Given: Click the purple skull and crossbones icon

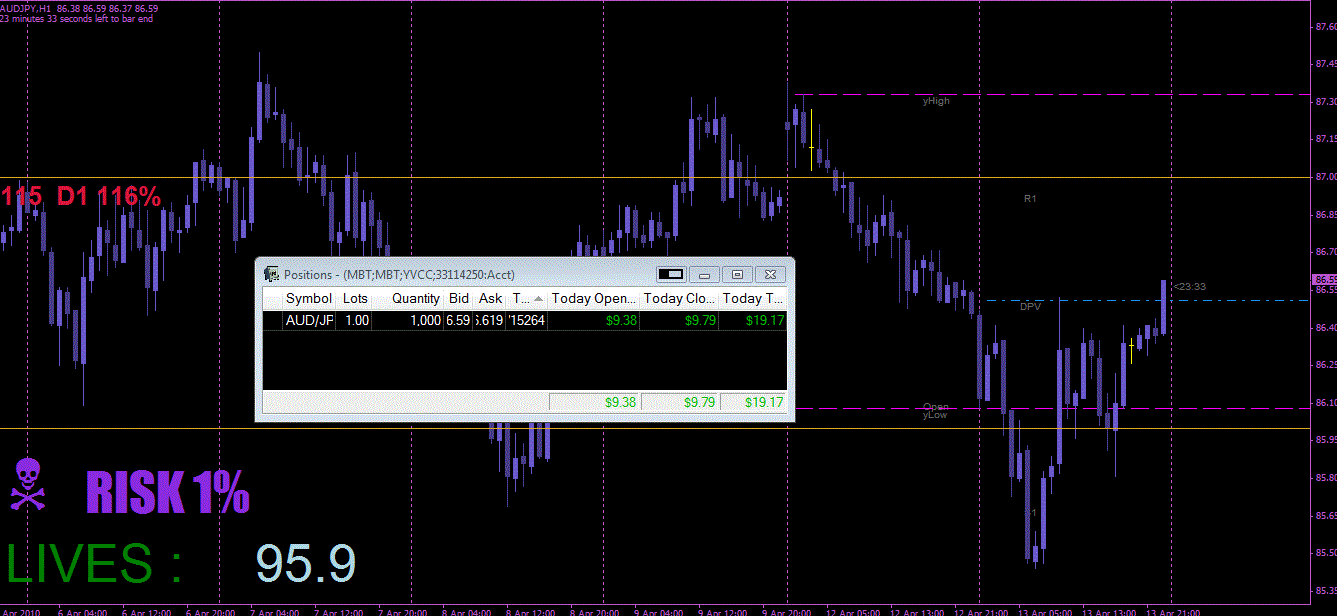Looking at the screenshot, I should point(30,484).
